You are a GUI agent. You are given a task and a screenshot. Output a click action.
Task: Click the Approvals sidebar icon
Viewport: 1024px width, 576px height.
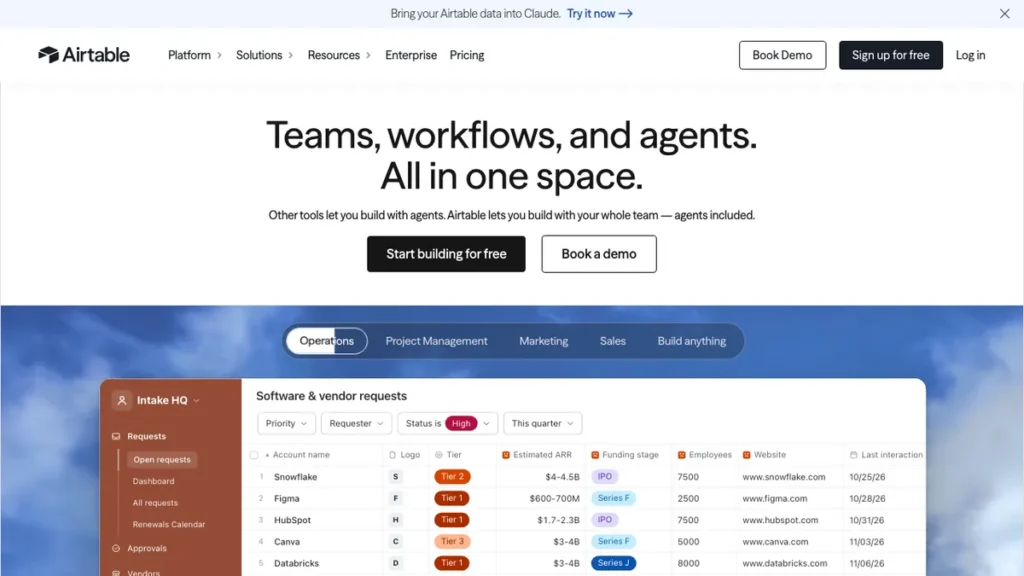pyautogui.click(x=116, y=549)
